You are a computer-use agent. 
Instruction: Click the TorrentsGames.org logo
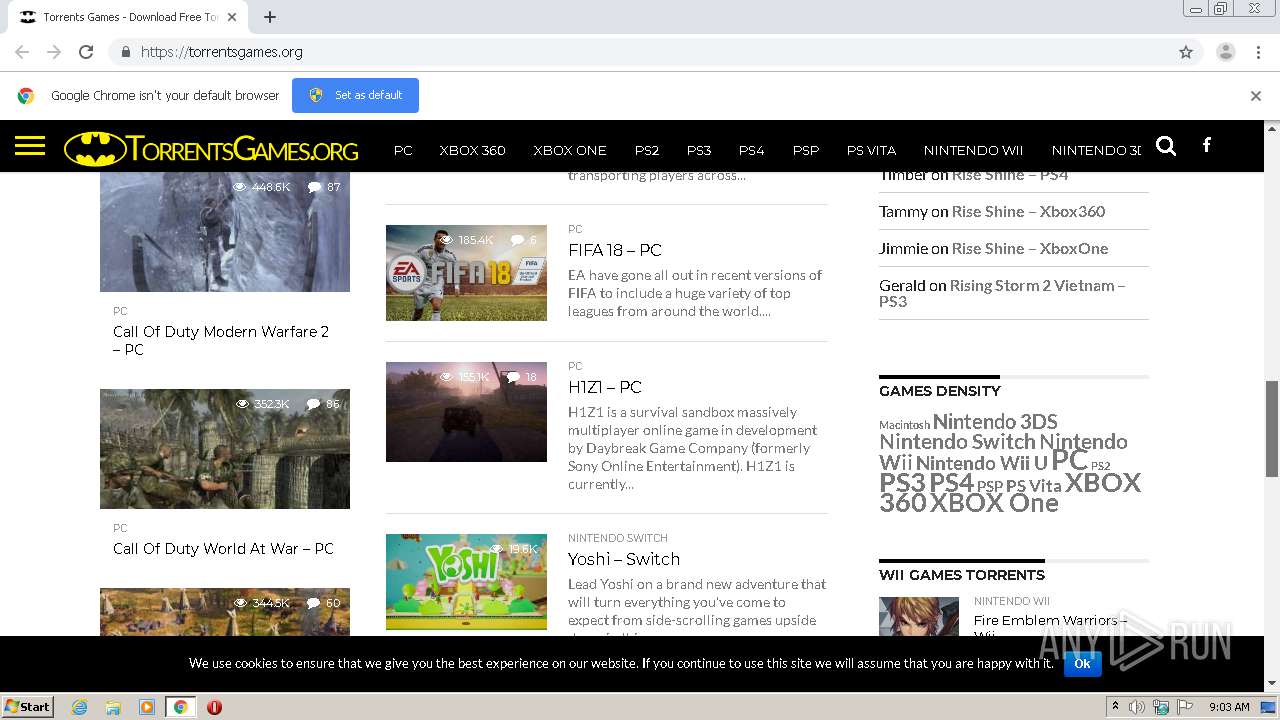click(211, 149)
